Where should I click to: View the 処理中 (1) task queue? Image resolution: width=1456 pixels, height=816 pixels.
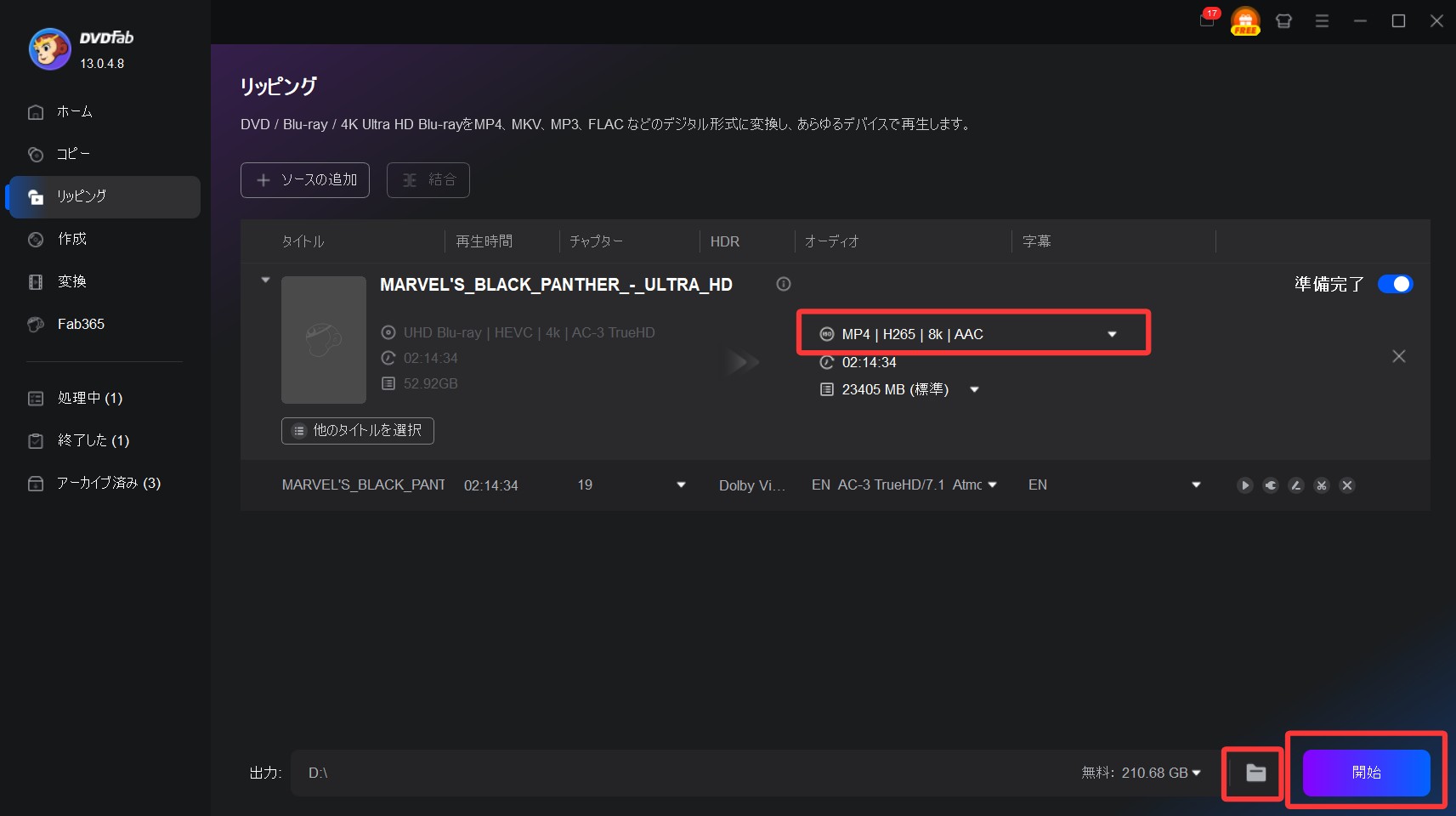(x=105, y=399)
